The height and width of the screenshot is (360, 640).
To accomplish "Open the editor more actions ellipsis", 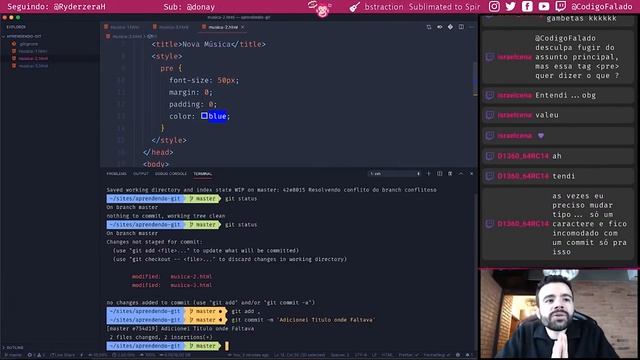I will (x=472, y=27).
